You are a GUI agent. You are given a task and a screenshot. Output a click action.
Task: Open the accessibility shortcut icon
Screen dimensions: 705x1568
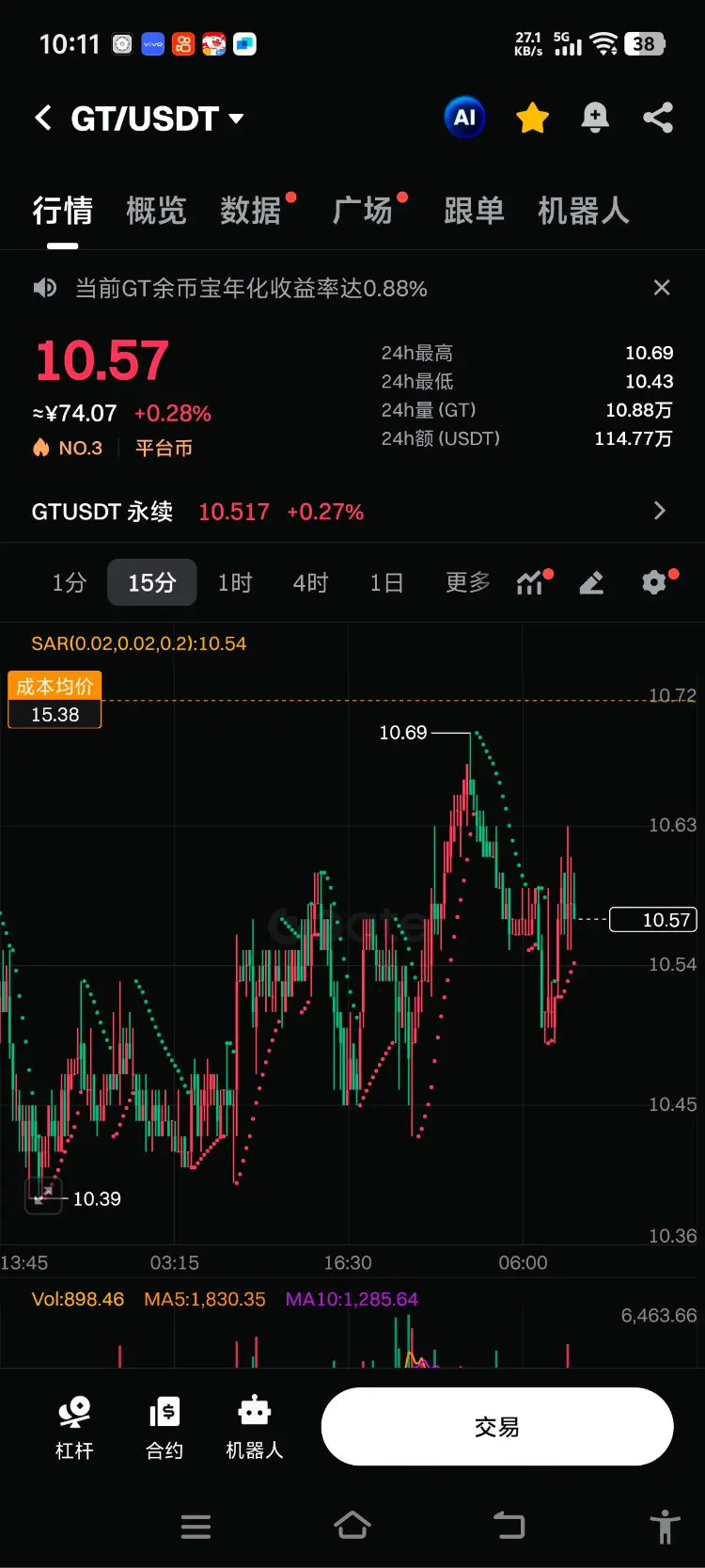click(x=665, y=1527)
